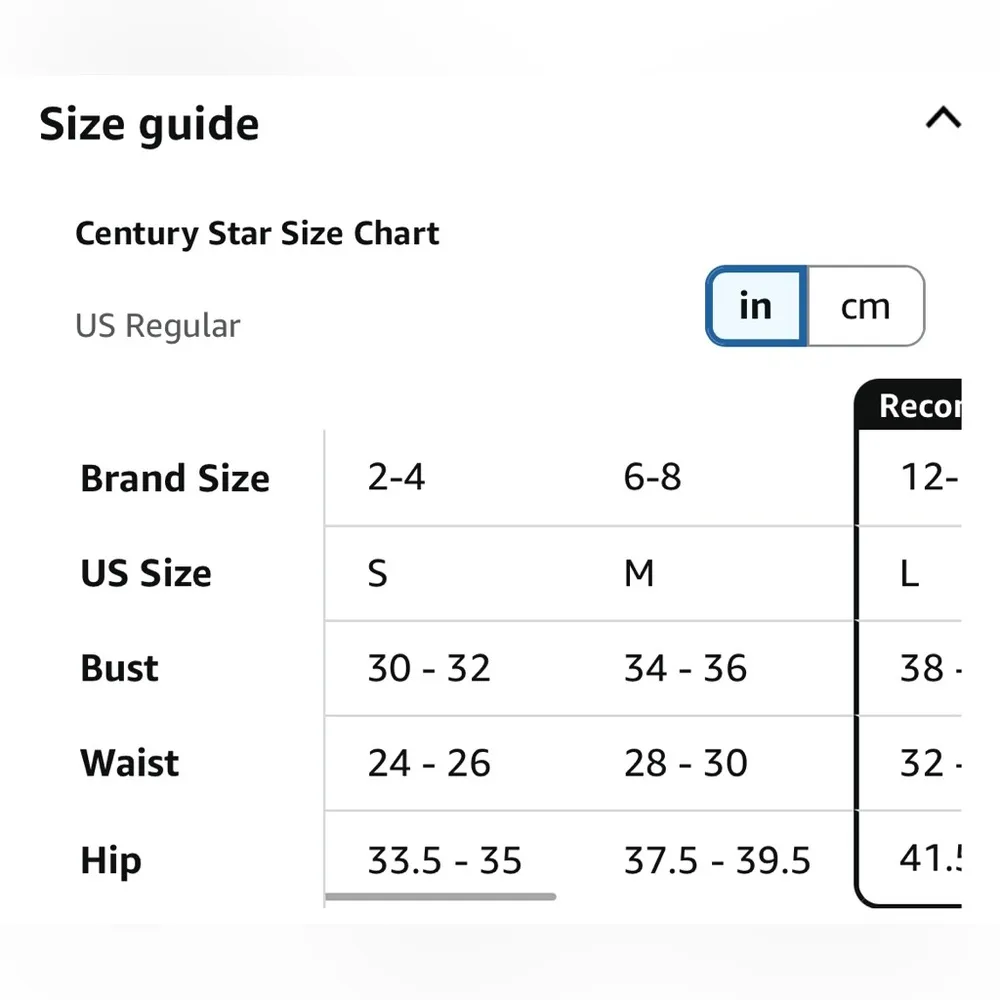Select the Bust row label
The image size is (1000, 1000).
(119, 668)
